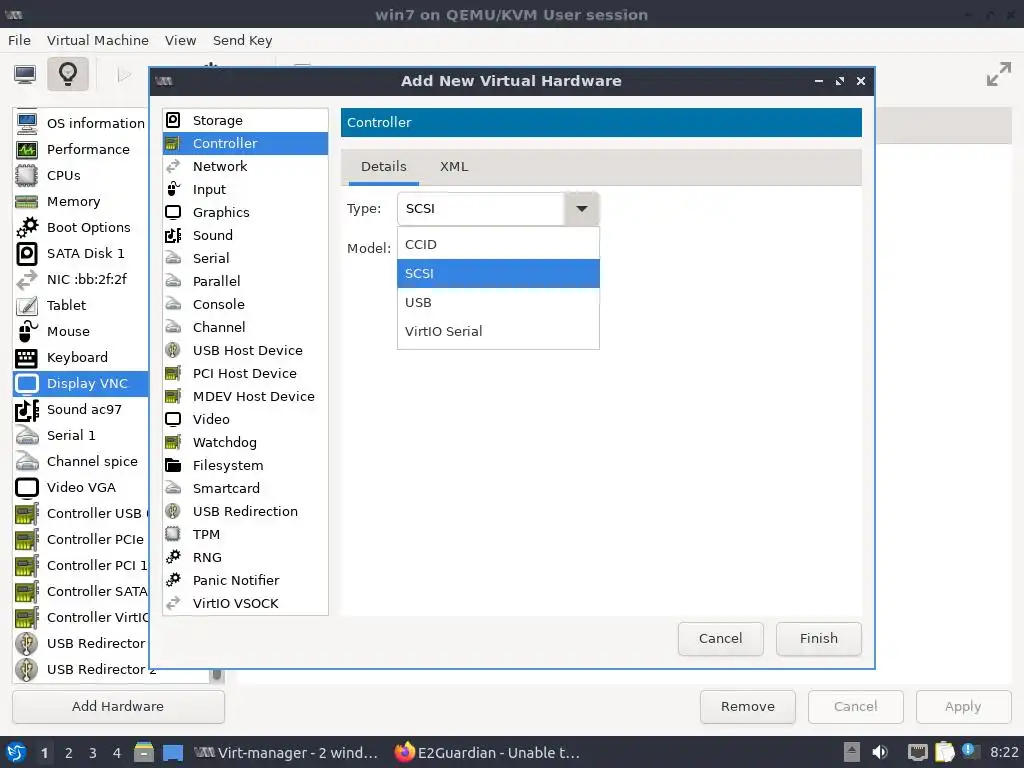The width and height of the screenshot is (1024, 768).
Task: Click the Apply button in main window
Action: (x=963, y=707)
